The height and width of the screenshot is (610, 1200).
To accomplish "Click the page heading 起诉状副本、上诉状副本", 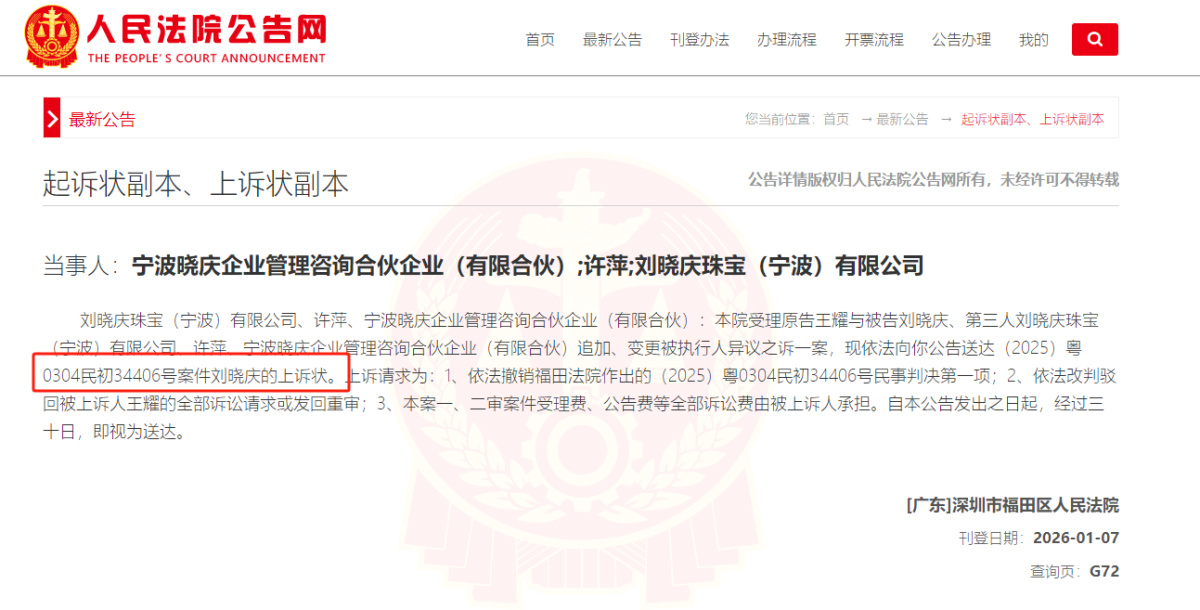I will tap(196, 183).
